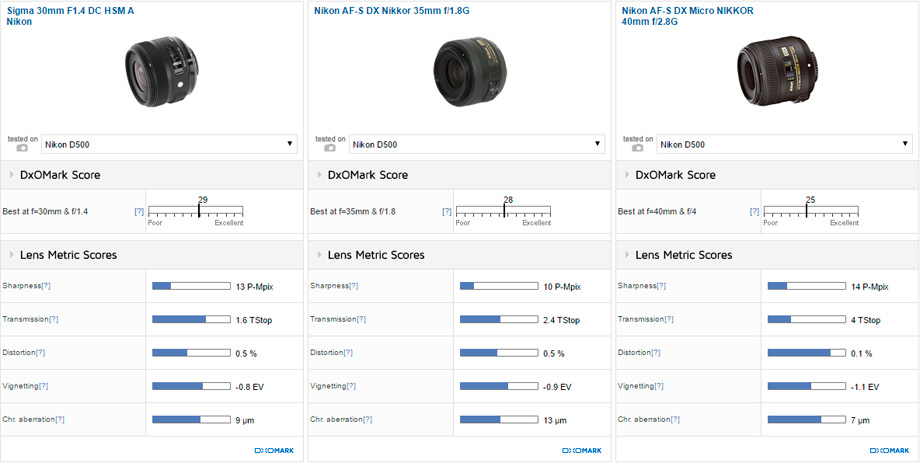Click the 1.6 TStop transmission bar

(x=191, y=319)
